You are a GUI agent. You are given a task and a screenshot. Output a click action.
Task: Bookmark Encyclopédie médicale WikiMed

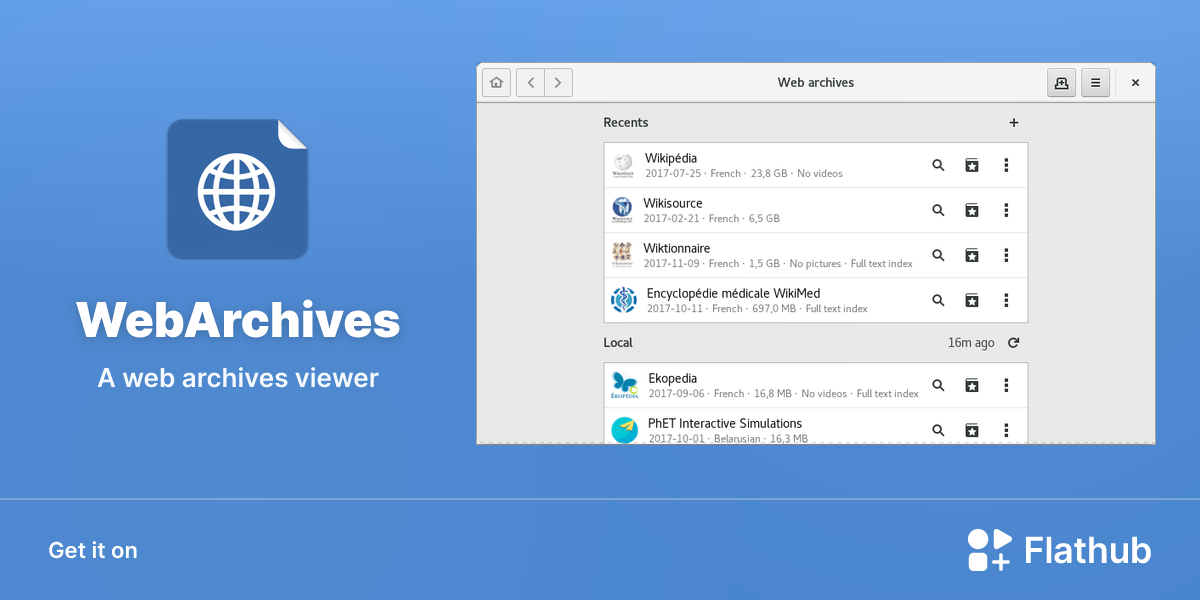click(971, 300)
